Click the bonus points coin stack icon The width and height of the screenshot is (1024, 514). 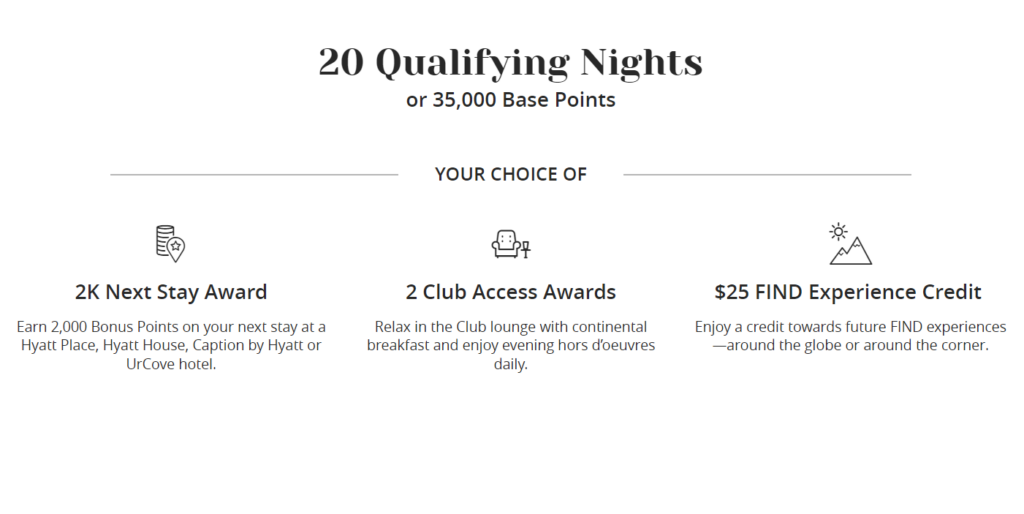[170, 243]
